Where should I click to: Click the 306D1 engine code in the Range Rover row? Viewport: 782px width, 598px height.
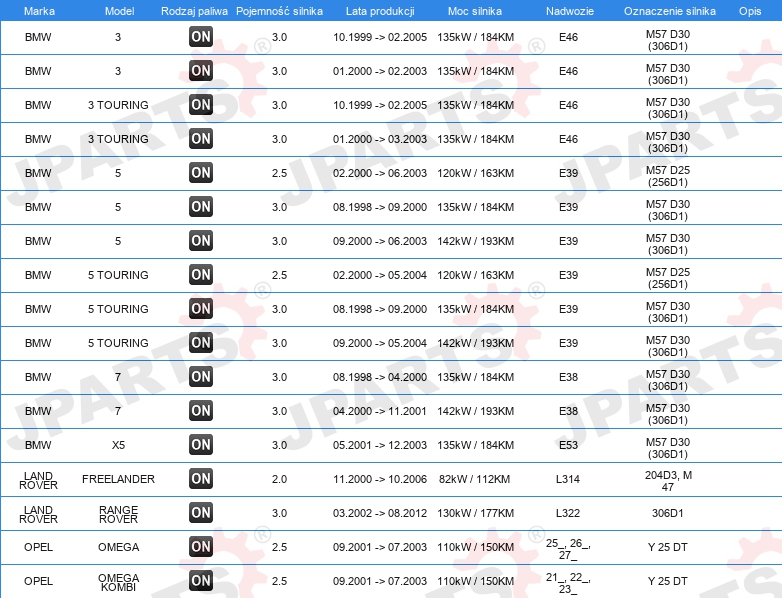[x=668, y=513]
